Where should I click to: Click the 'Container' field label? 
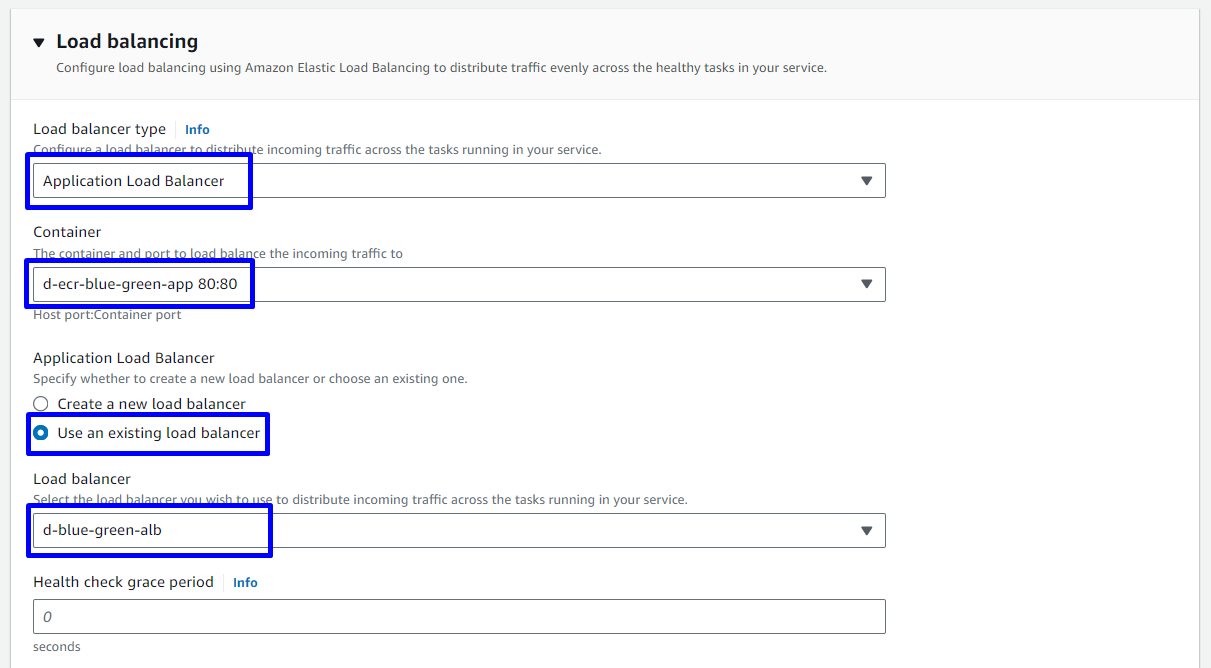67,232
